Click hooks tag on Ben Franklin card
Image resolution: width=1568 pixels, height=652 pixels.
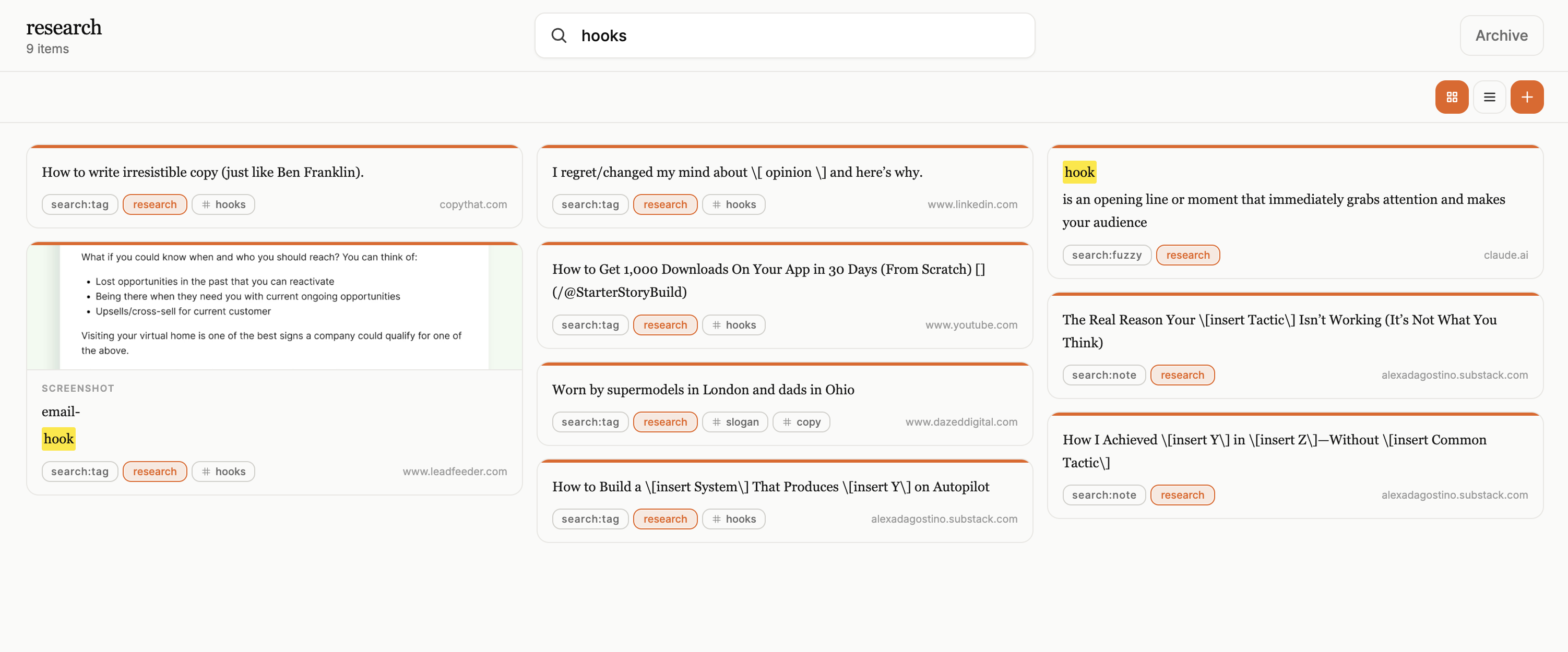tap(223, 204)
